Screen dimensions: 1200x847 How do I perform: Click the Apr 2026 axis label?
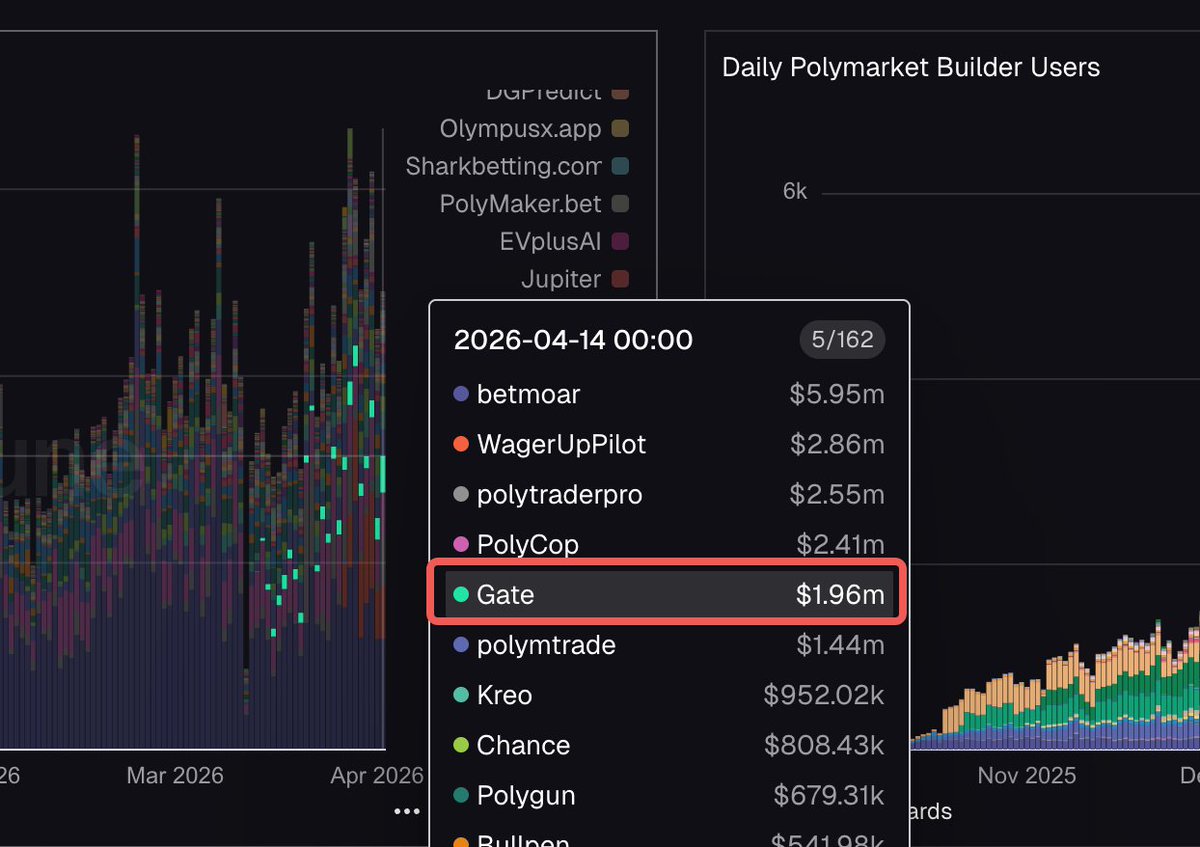coord(377,775)
